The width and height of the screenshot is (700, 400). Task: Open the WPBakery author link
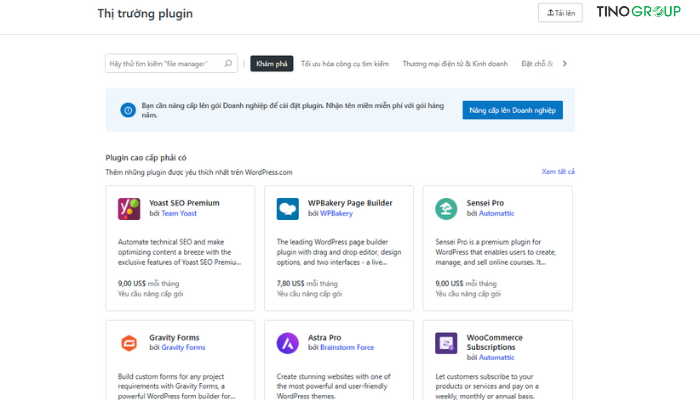[x=336, y=213]
